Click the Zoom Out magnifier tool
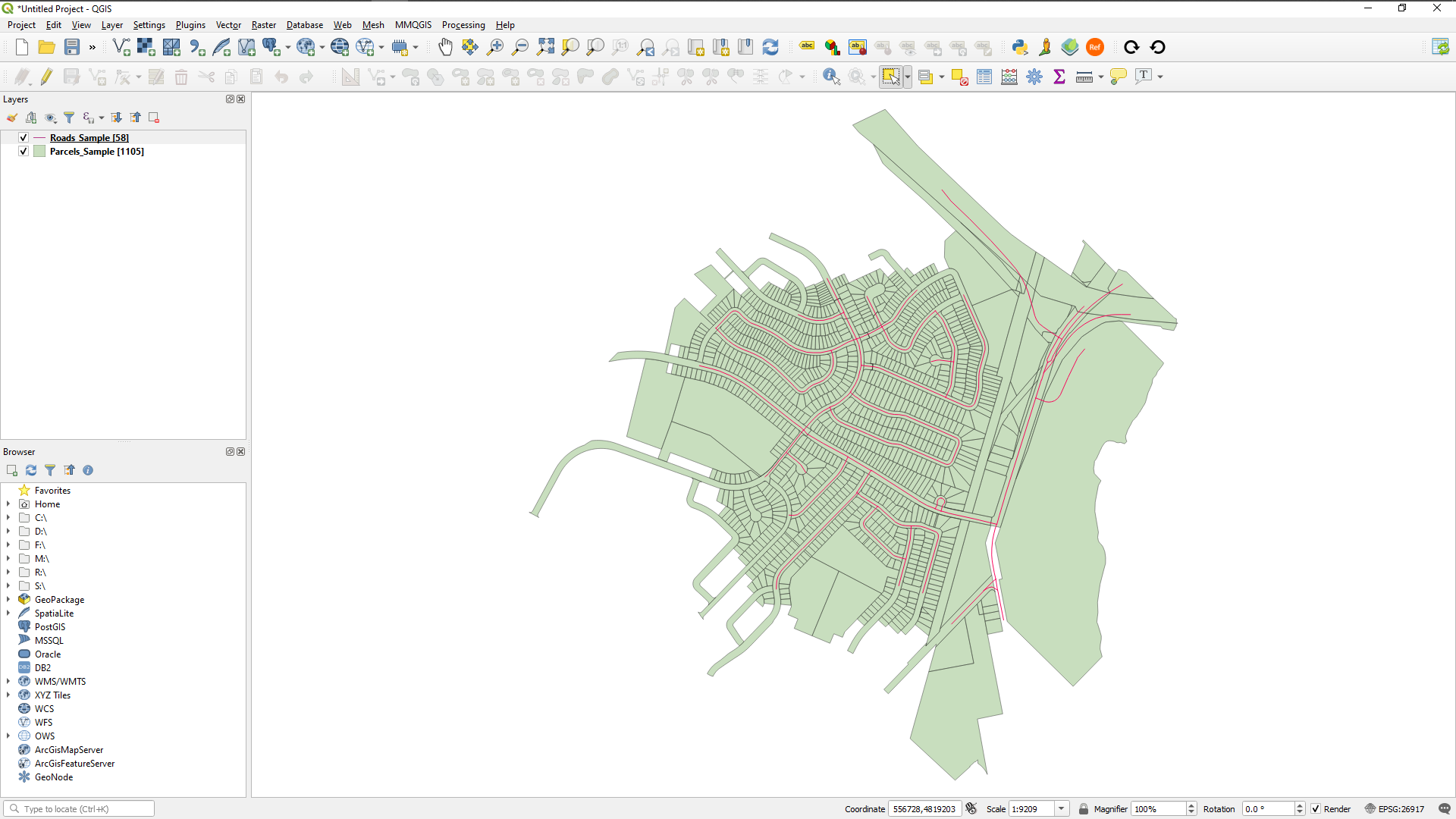The width and height of the screenshot is (1456, 819). coord(520,47)
